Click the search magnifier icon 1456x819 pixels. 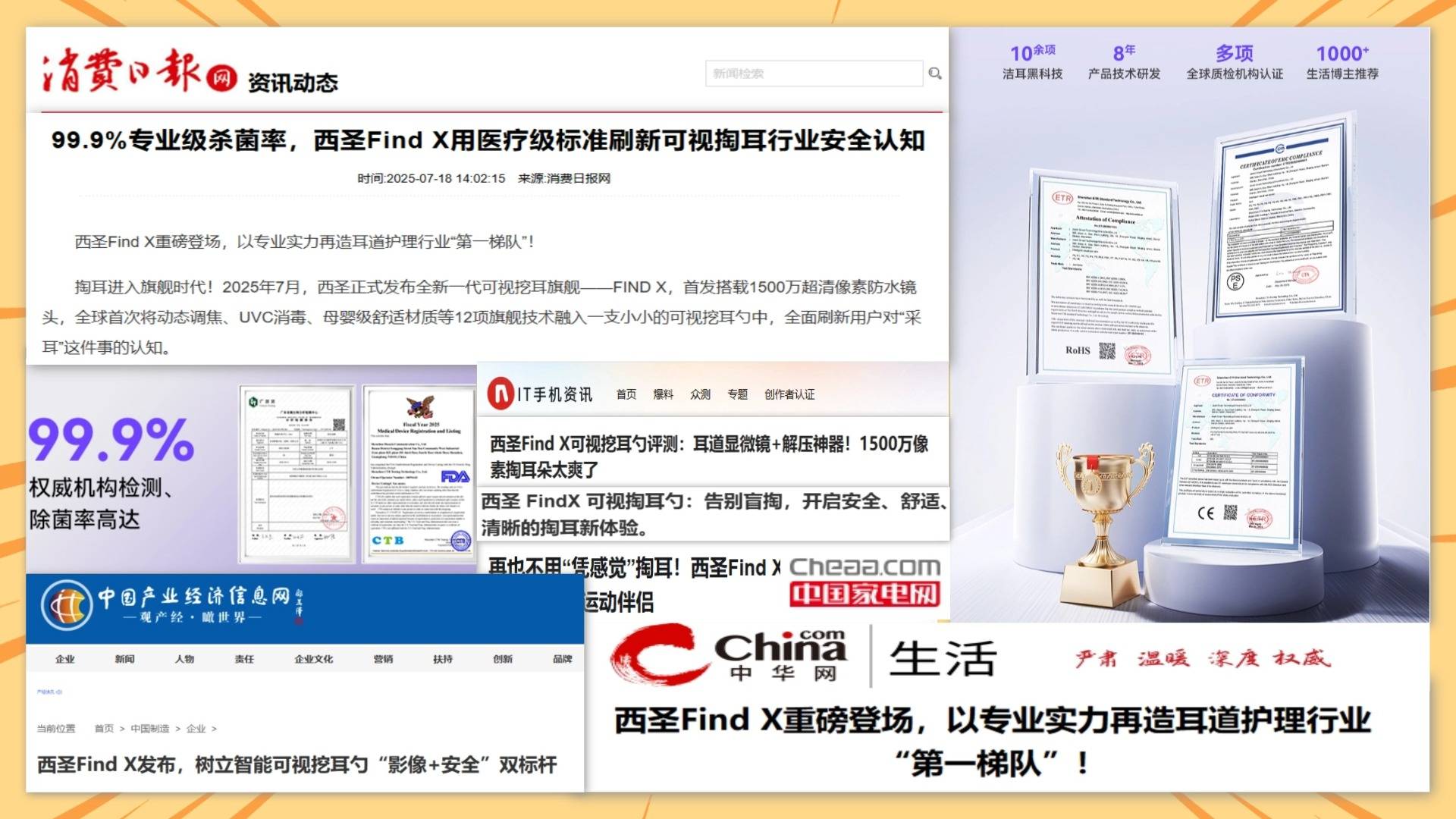(x=934, y=74)
